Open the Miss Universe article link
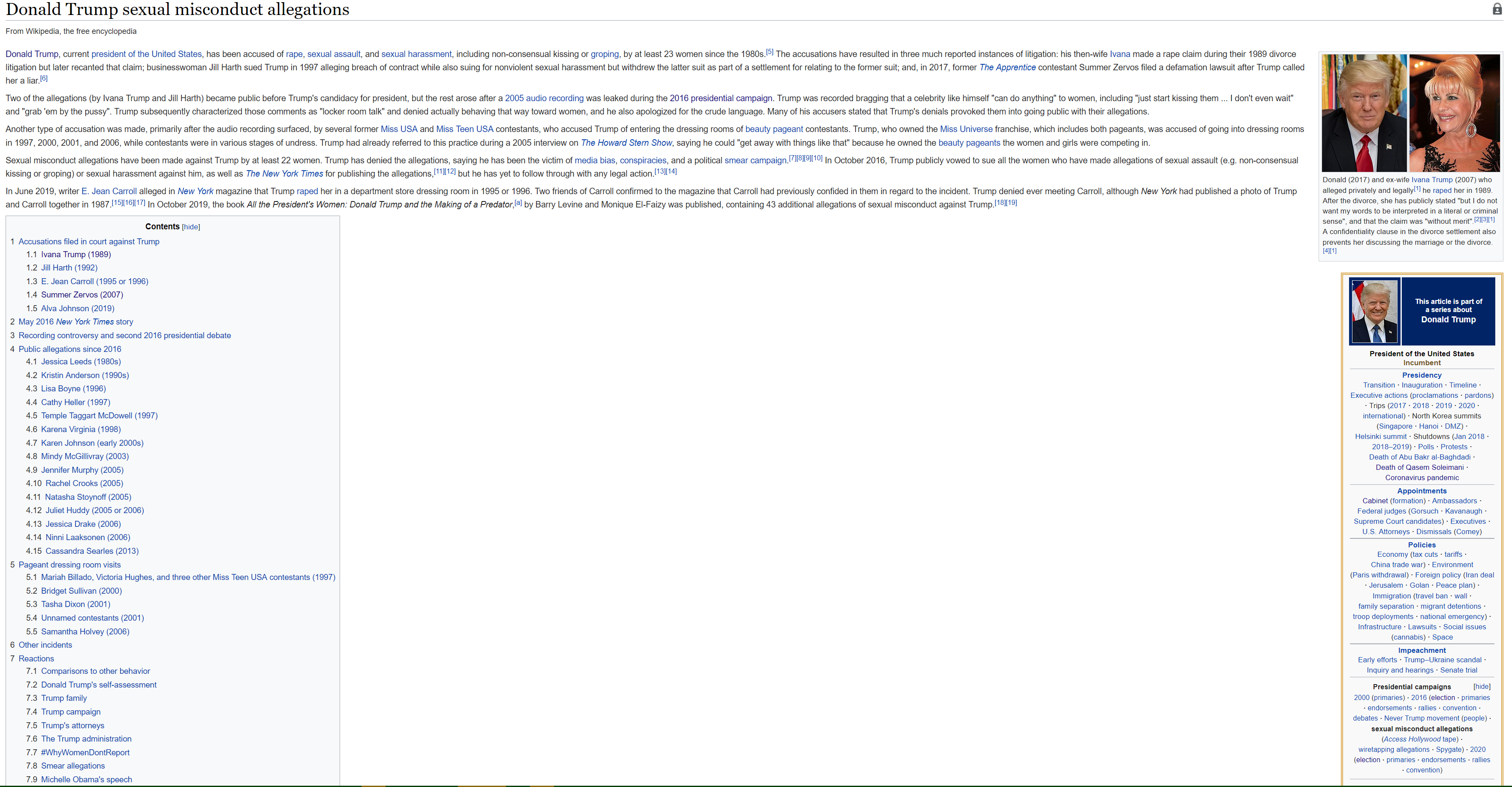The image size is (1512, 787). point(966,129)
